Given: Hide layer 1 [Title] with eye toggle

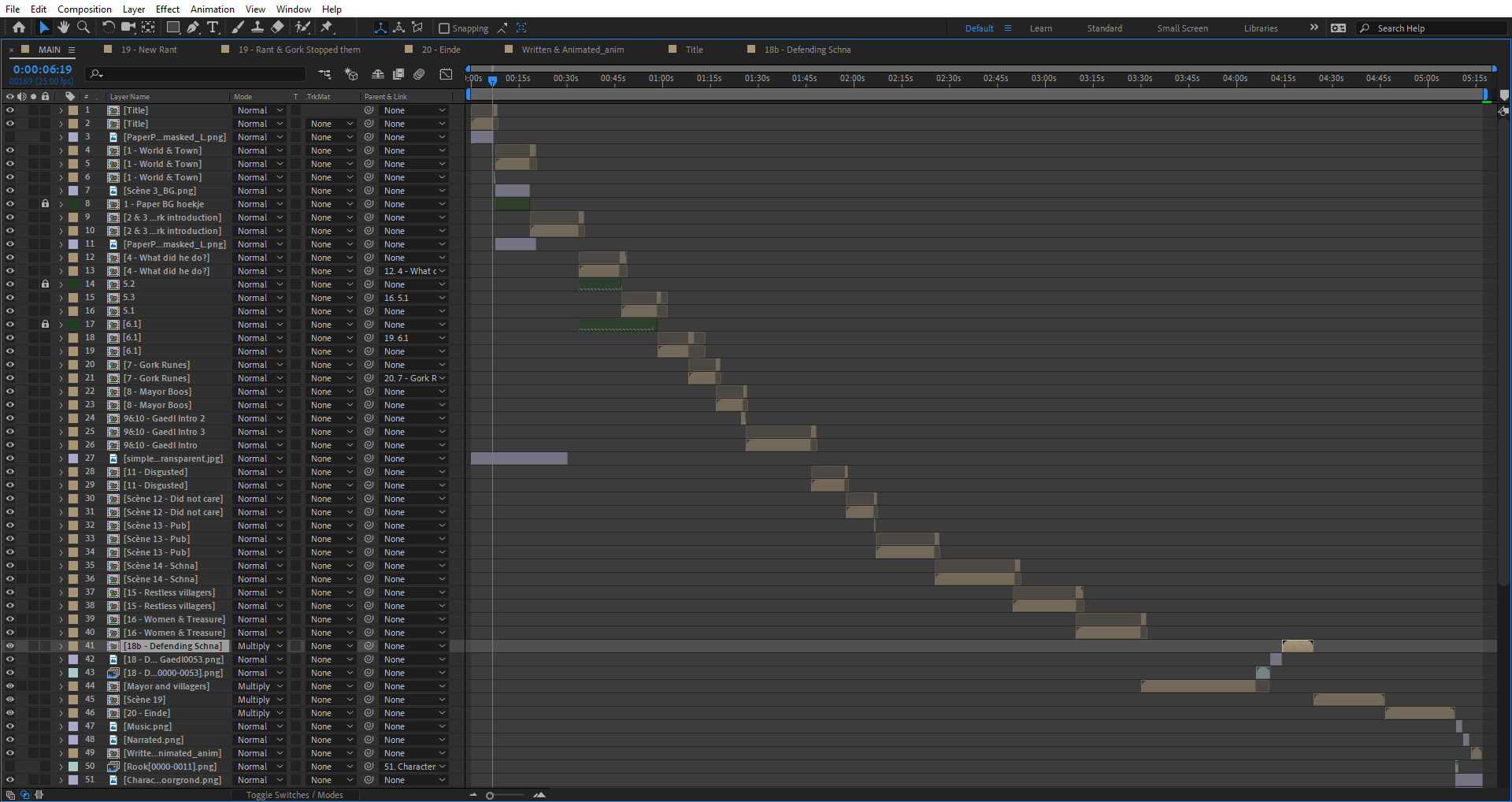Looking at the screenshot, I should coord(10,110).
